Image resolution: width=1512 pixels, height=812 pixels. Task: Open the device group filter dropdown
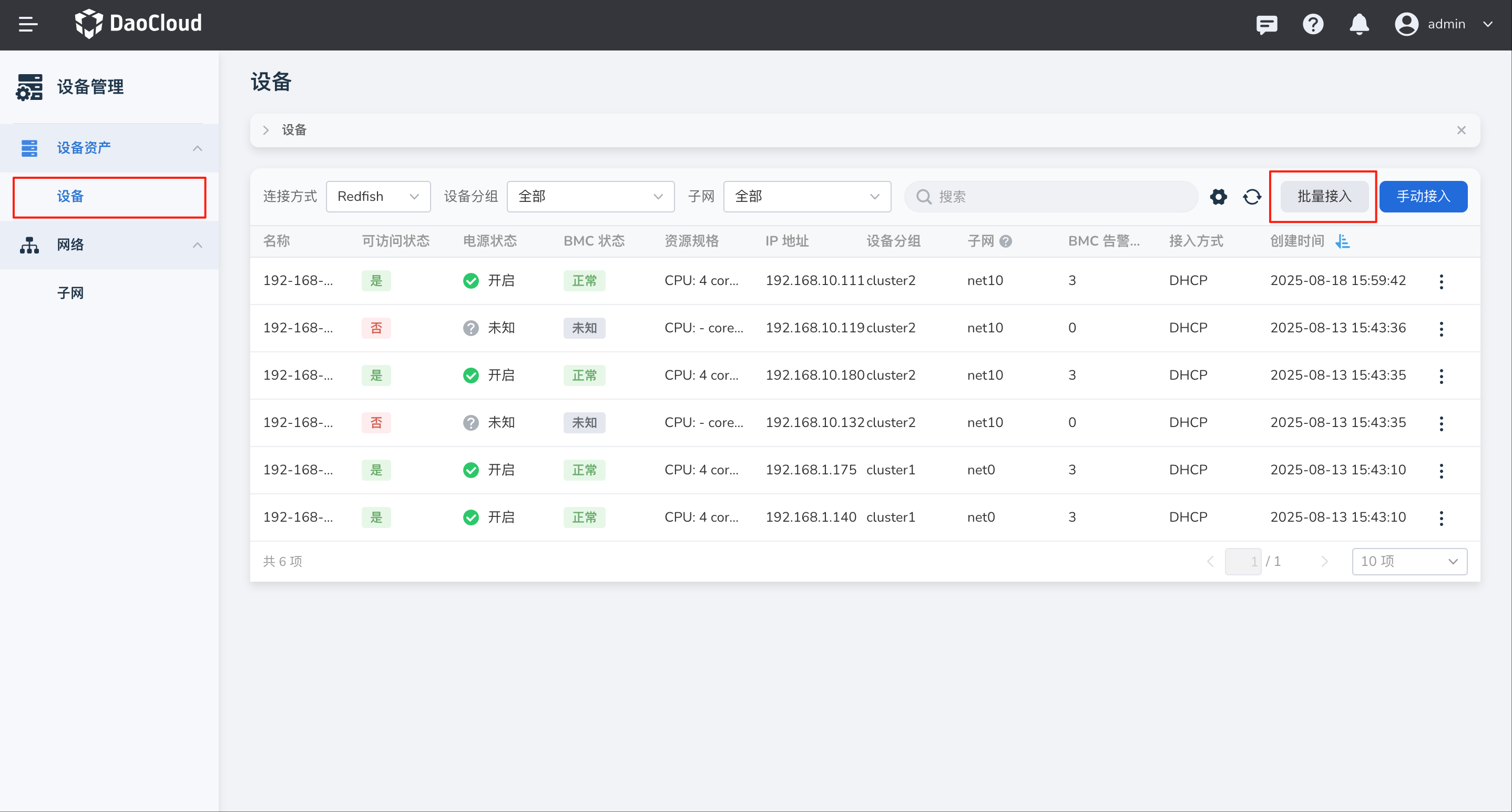point(590,197)
